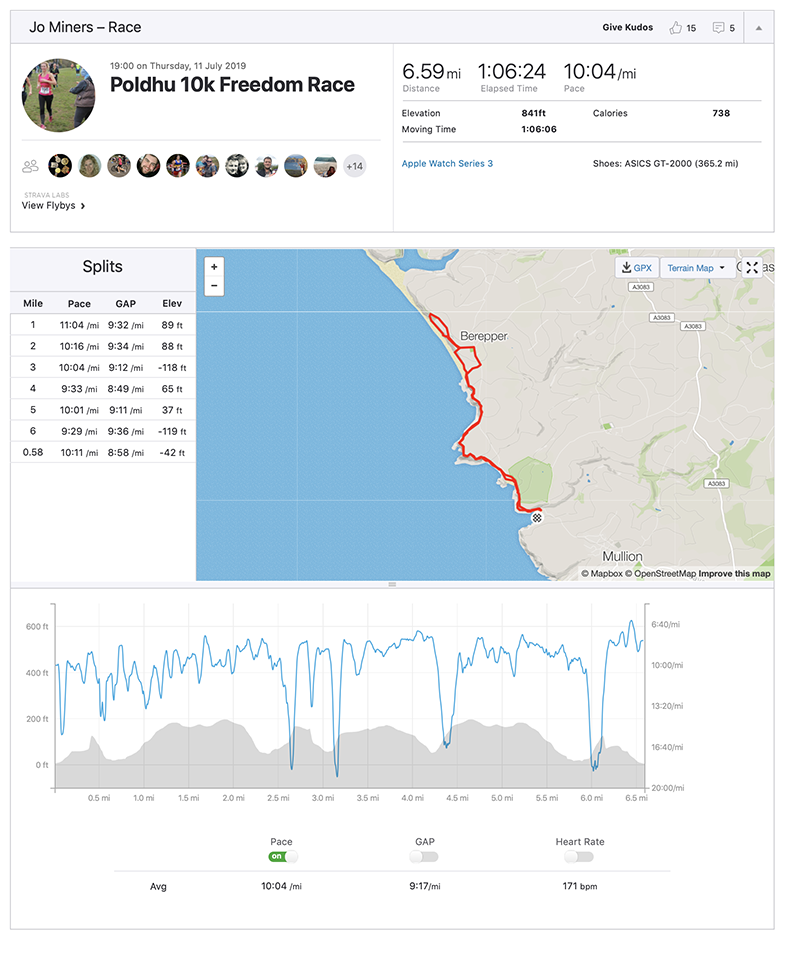Image resolution: width=798 pixels, height=957 pixels.
Task: Enable the GAP toggle
Action: (424, 857)
